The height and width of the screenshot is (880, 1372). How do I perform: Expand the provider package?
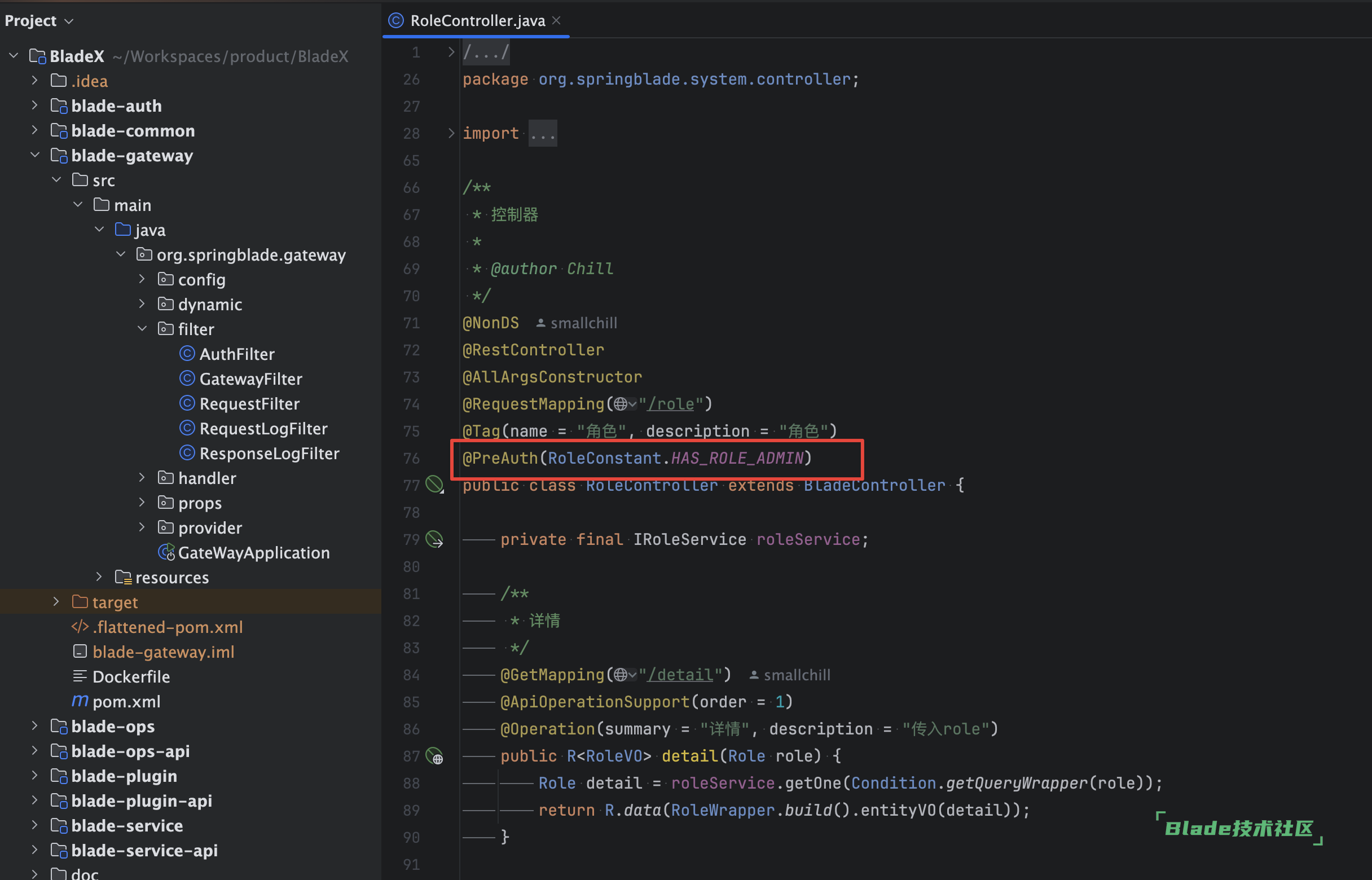click(x=142, y=527)
